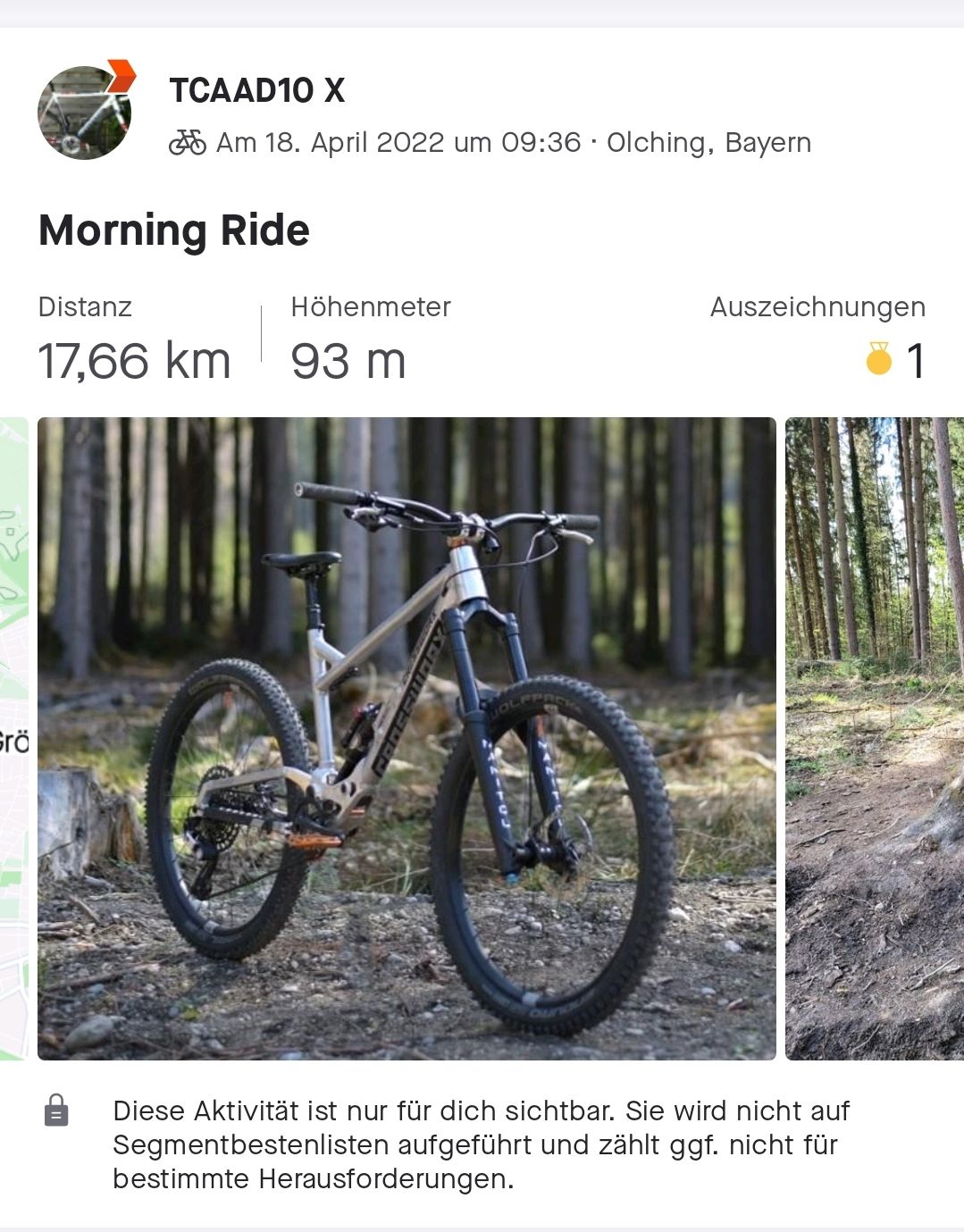The image size is (964, 1232).
Task: Tap the gold medal achievements icon
Action: point(879,359)
